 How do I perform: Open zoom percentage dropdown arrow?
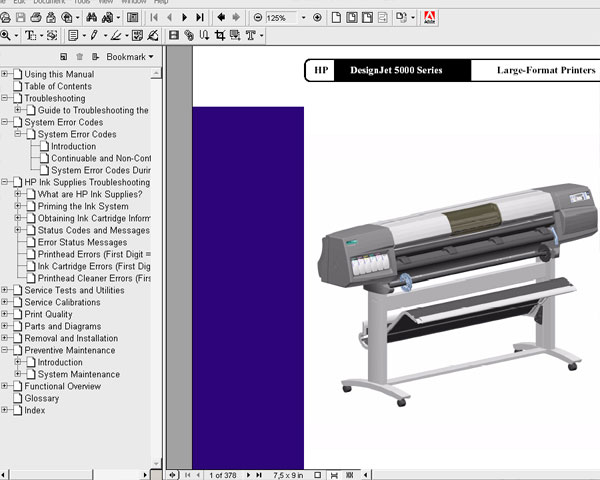[x=303, y=18]
